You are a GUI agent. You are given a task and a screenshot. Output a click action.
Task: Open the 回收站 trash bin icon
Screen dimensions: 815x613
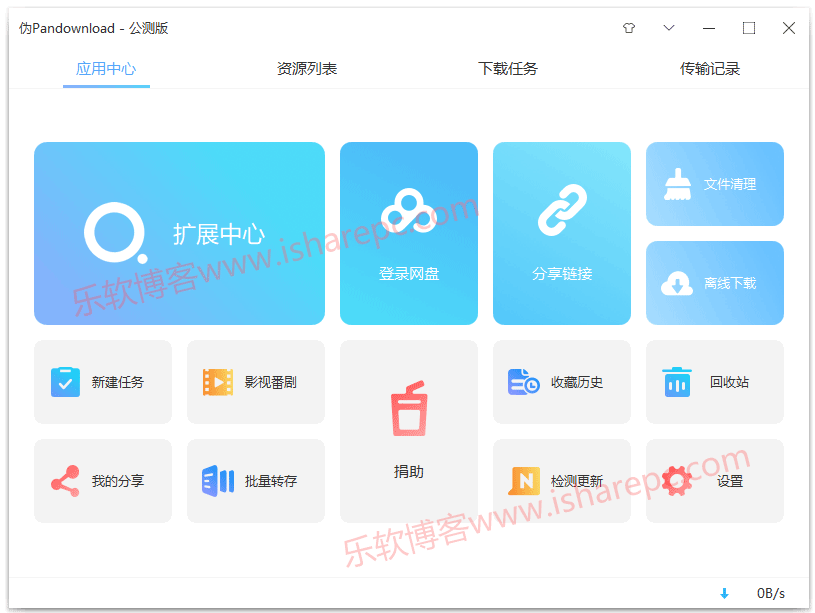tap(677, 382)
